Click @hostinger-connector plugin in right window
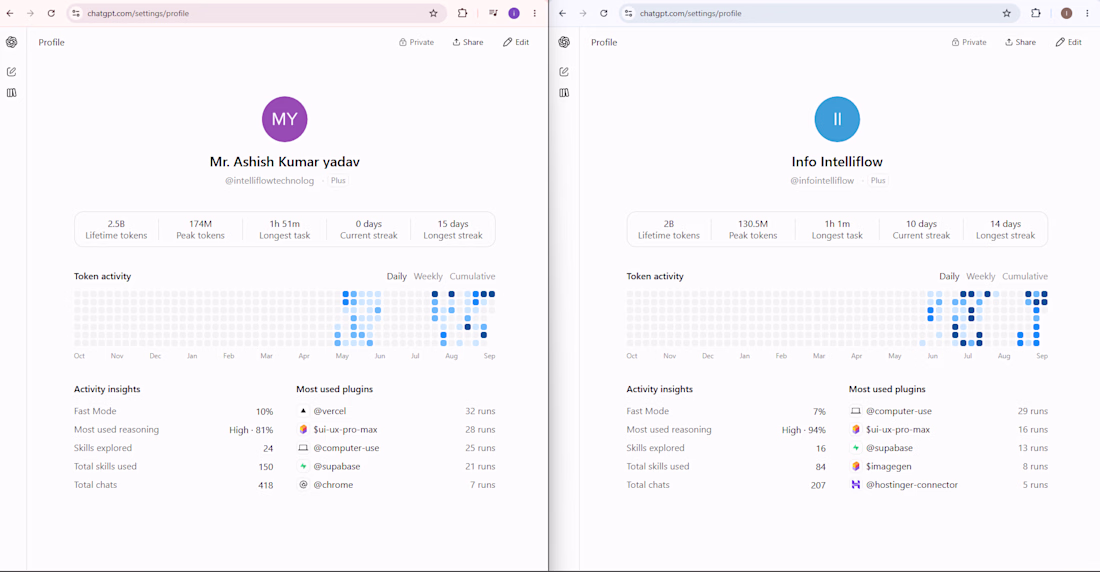Screen dimensions: 1100x572 (x=948, y=485)
